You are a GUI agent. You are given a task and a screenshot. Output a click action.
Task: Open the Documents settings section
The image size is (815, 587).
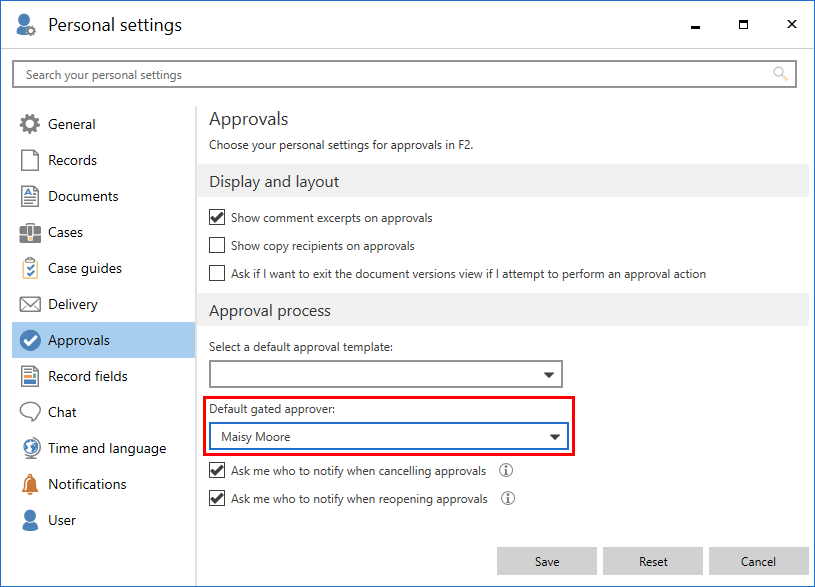click(x=103, y=196)
